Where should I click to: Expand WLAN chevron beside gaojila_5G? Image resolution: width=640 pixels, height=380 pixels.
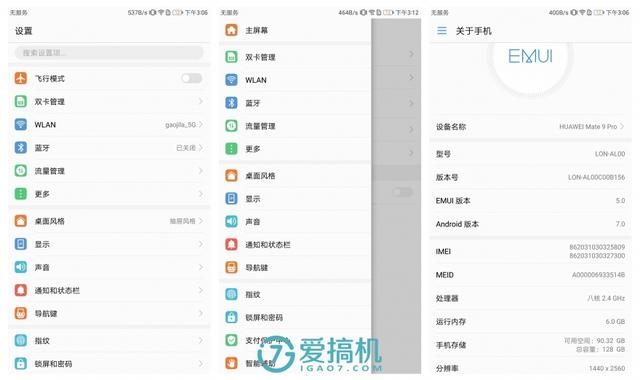click(200, 124)
